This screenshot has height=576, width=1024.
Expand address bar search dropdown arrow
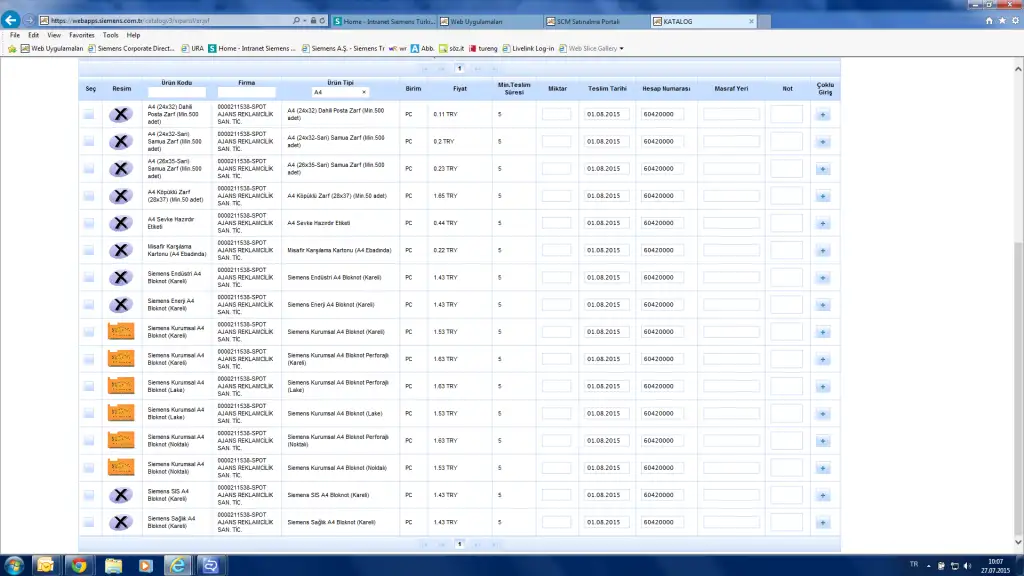click(x=304, y=21)
